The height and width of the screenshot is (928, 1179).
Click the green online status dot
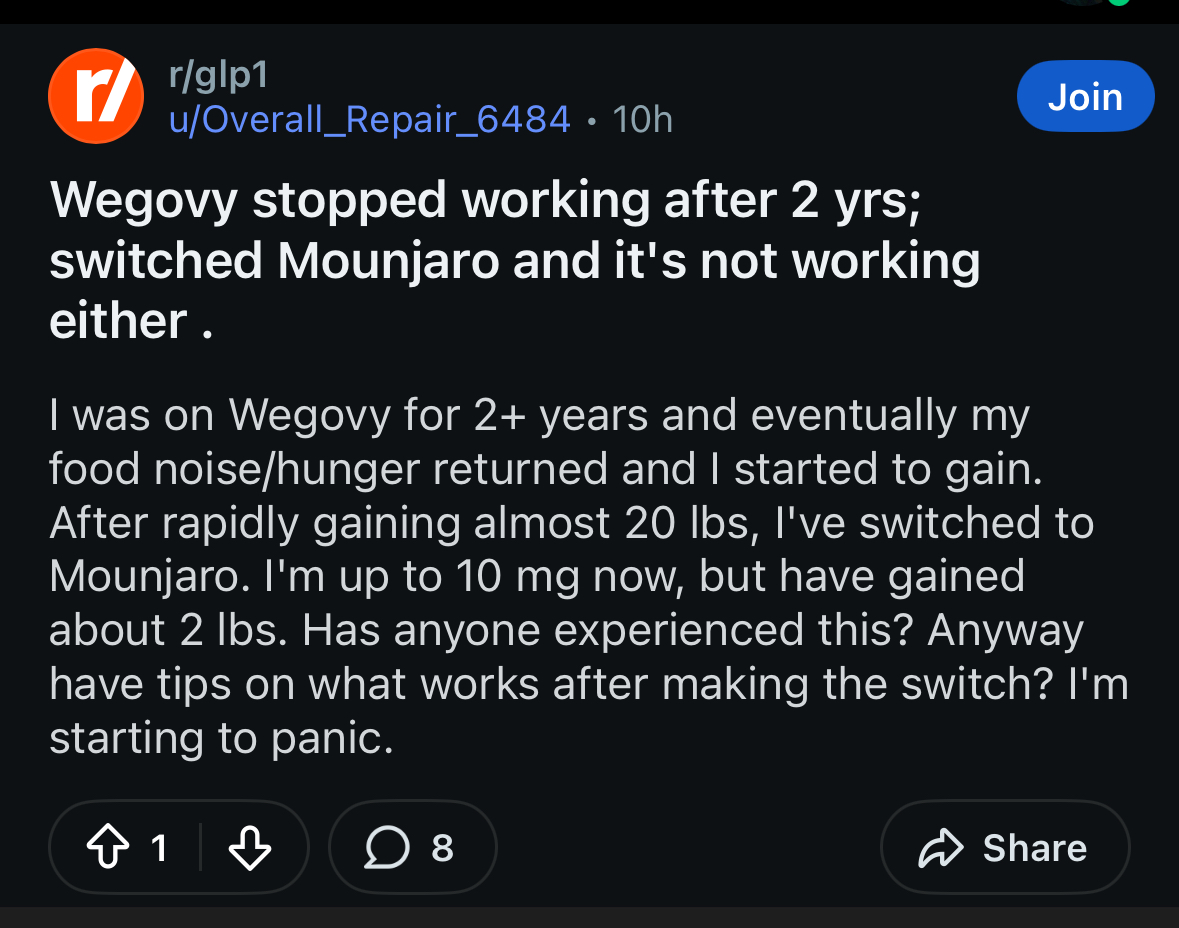[x=1119, y=2]
